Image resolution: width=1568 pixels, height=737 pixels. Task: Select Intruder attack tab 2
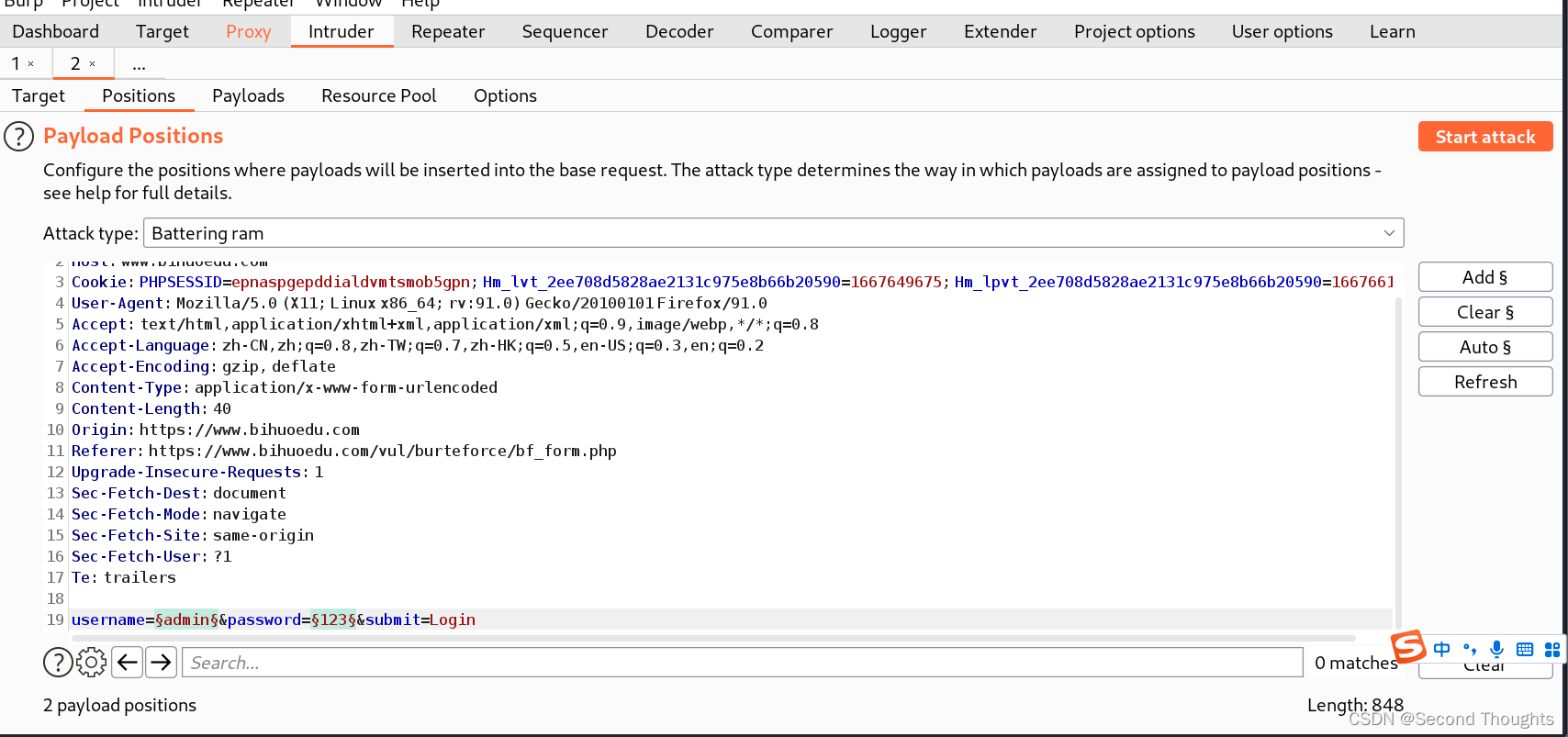[x=76, y=64]
